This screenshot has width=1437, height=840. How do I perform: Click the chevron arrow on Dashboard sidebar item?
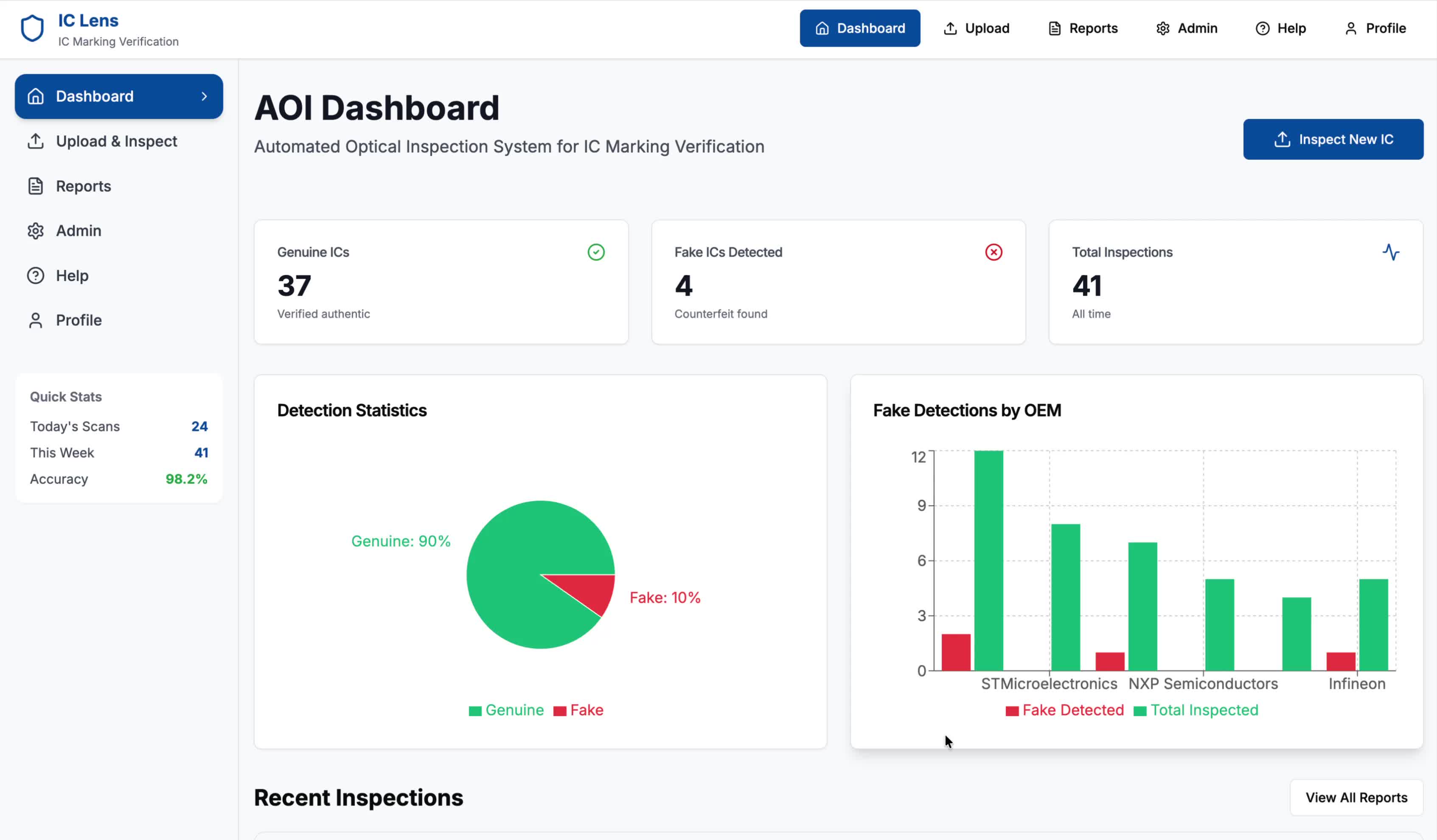pyautogui.click(x=204, y=96)
